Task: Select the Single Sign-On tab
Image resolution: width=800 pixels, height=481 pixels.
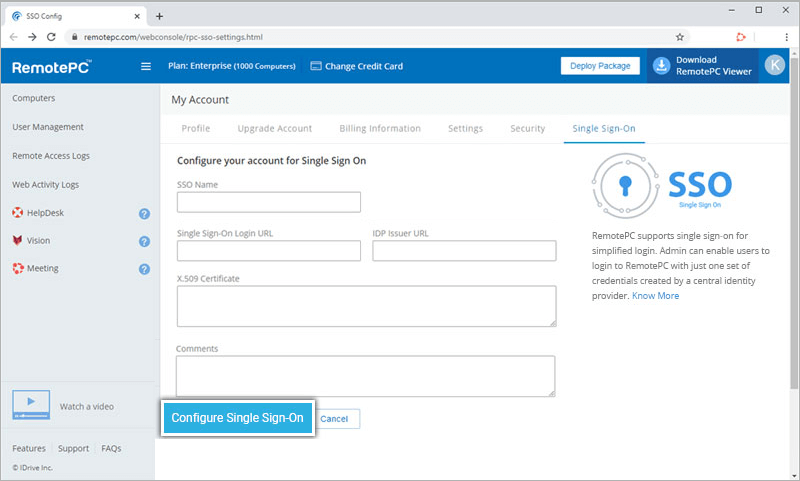Action: pyautogui.click(x=604, y=129)
